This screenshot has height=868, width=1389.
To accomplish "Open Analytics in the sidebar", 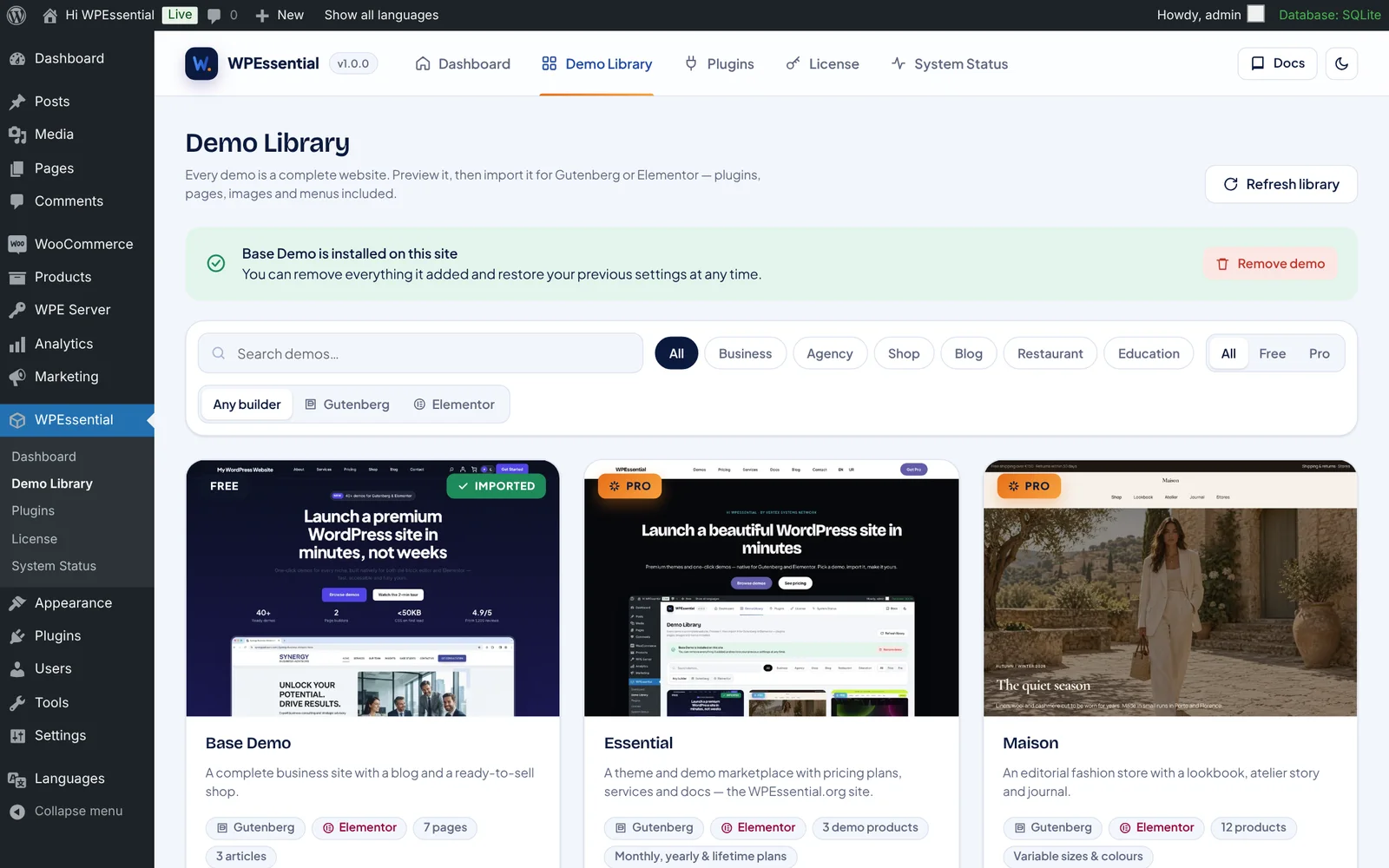I will pos(77,344).
